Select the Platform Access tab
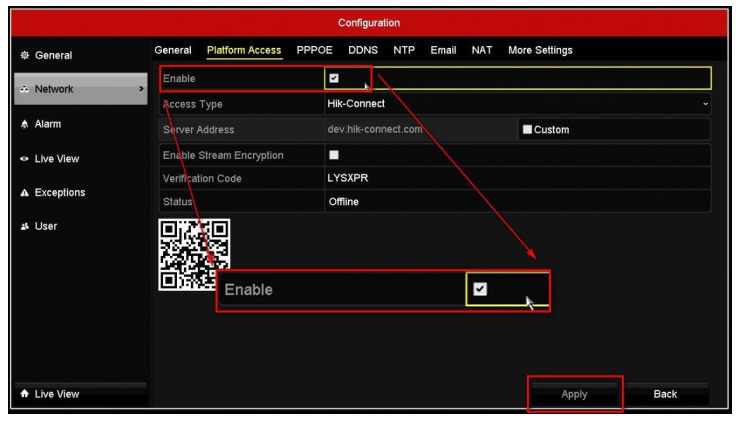The height and width of the screenshot is (422, 740). [244, 50]
